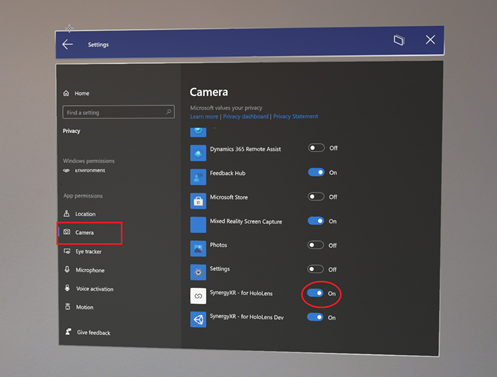497x377 pixels.
Task: Open Location permissions
Action: (80, 214)
